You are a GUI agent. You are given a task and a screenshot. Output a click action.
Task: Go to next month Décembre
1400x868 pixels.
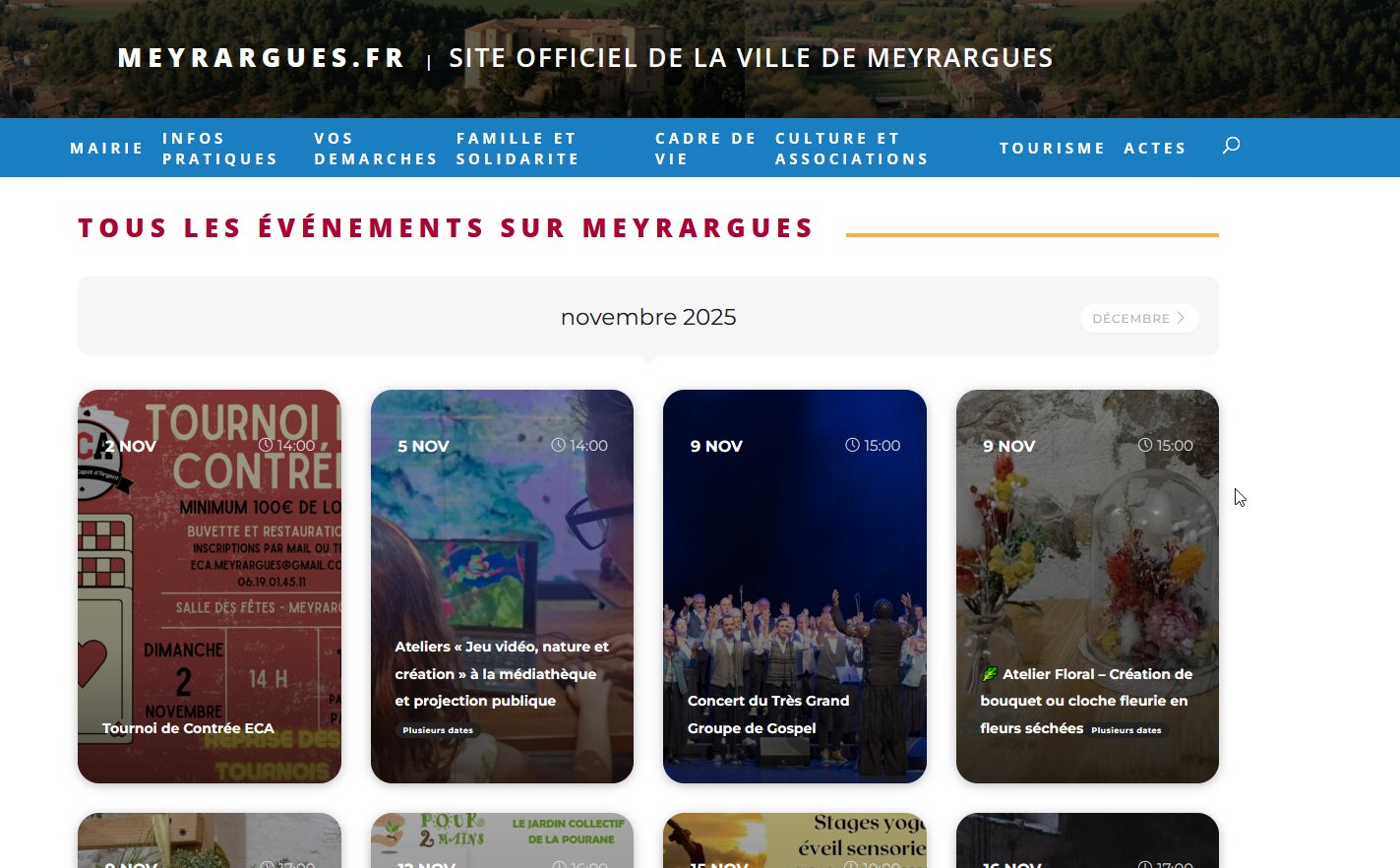click(1138, 318)
